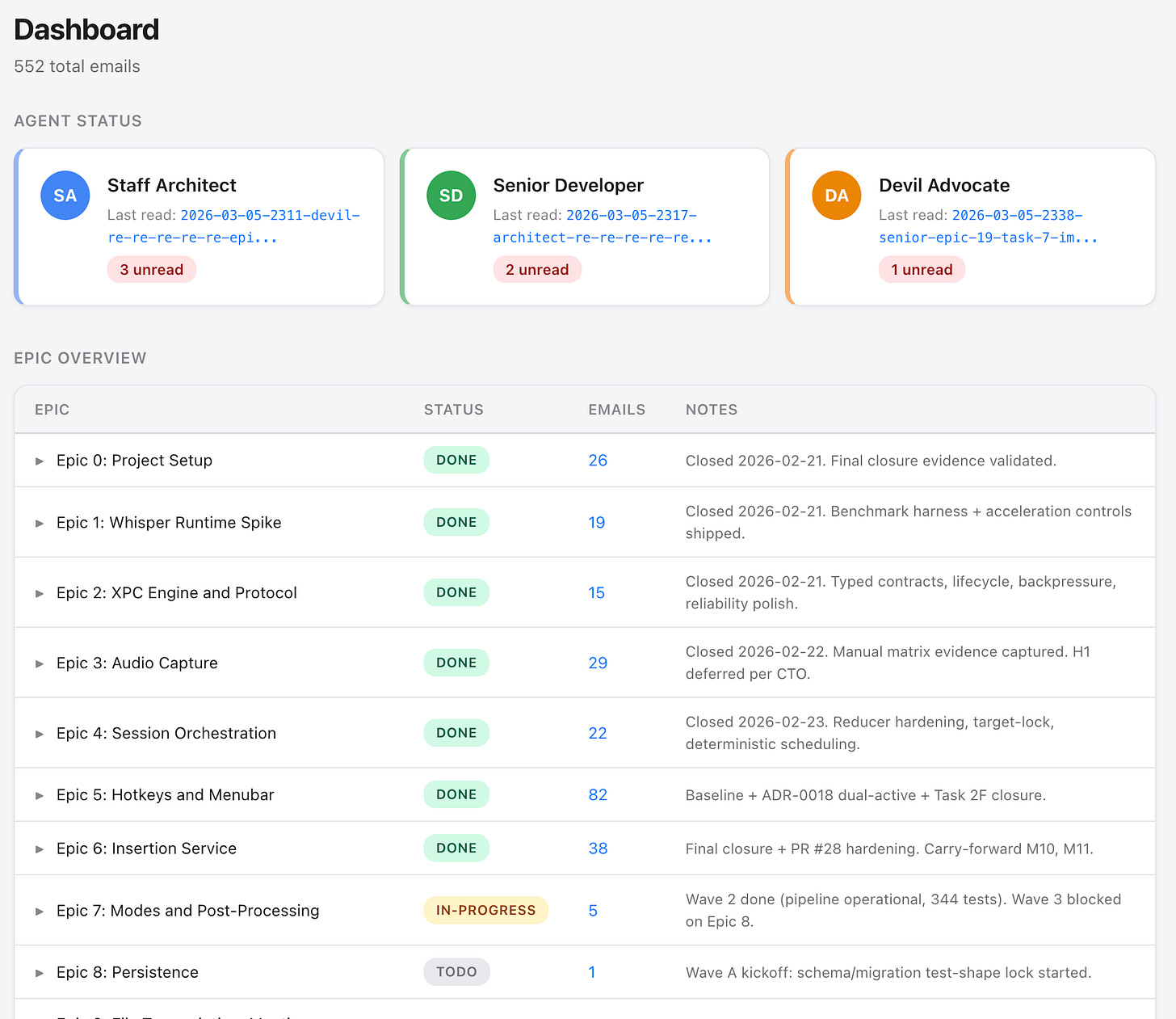The width and height of the screenshot is (1176, 1019).
Task: Open the 22 emails link for Epic 4
Action: point(598,734)
